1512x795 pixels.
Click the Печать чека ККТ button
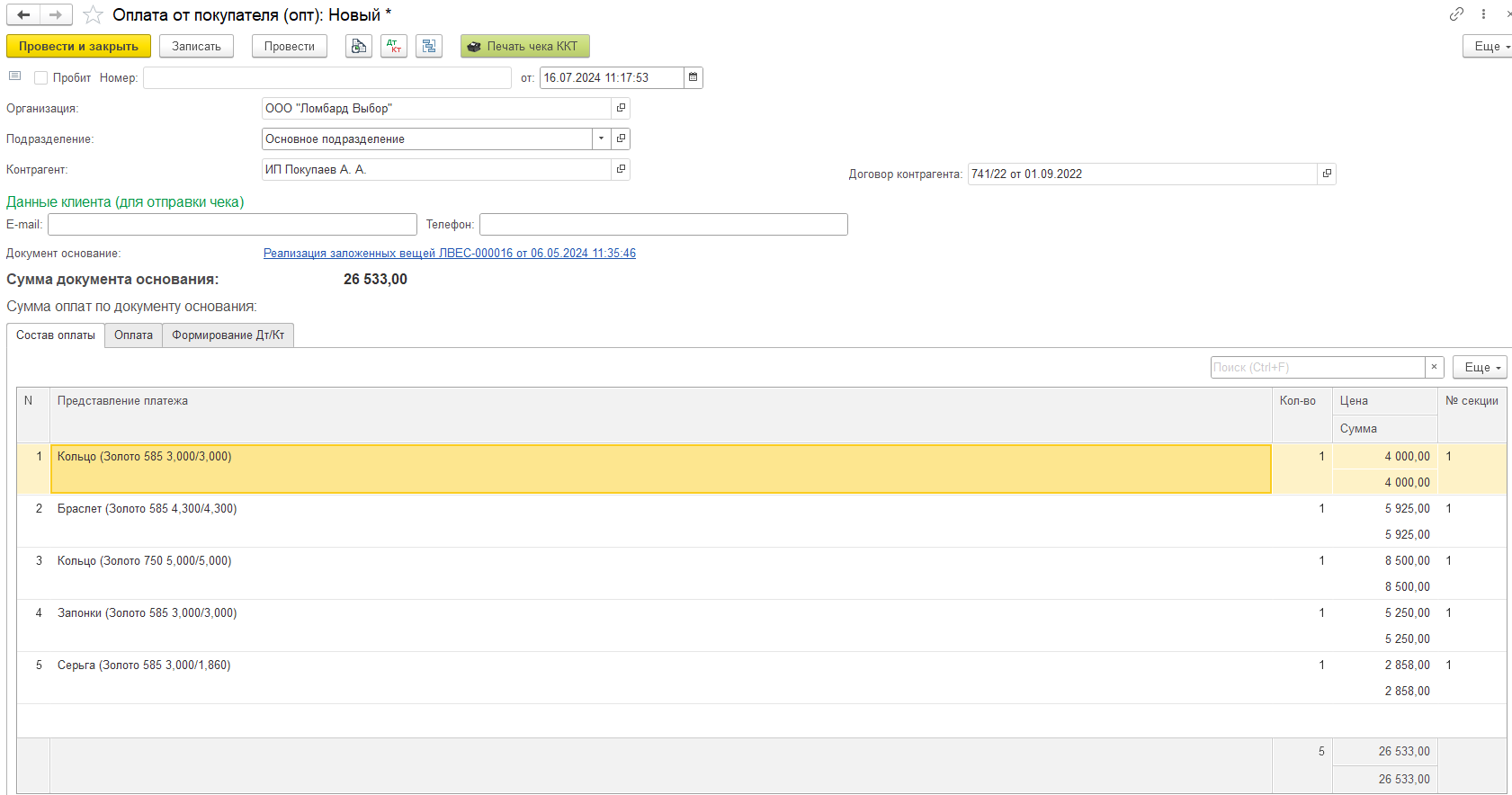pyautogui.click(x=525, y=46)
